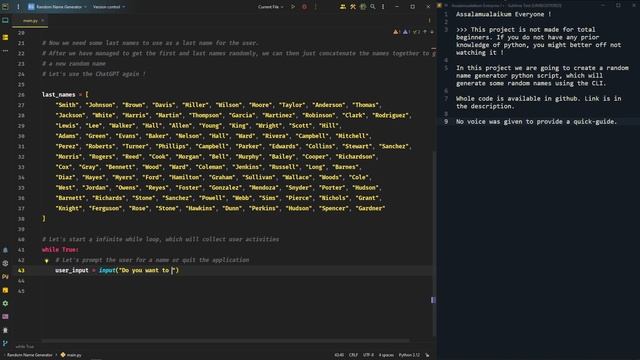This screenshot has width=640, height=360.
Task: Open the yellow Structure tool window icon
Action: point(5,37)
